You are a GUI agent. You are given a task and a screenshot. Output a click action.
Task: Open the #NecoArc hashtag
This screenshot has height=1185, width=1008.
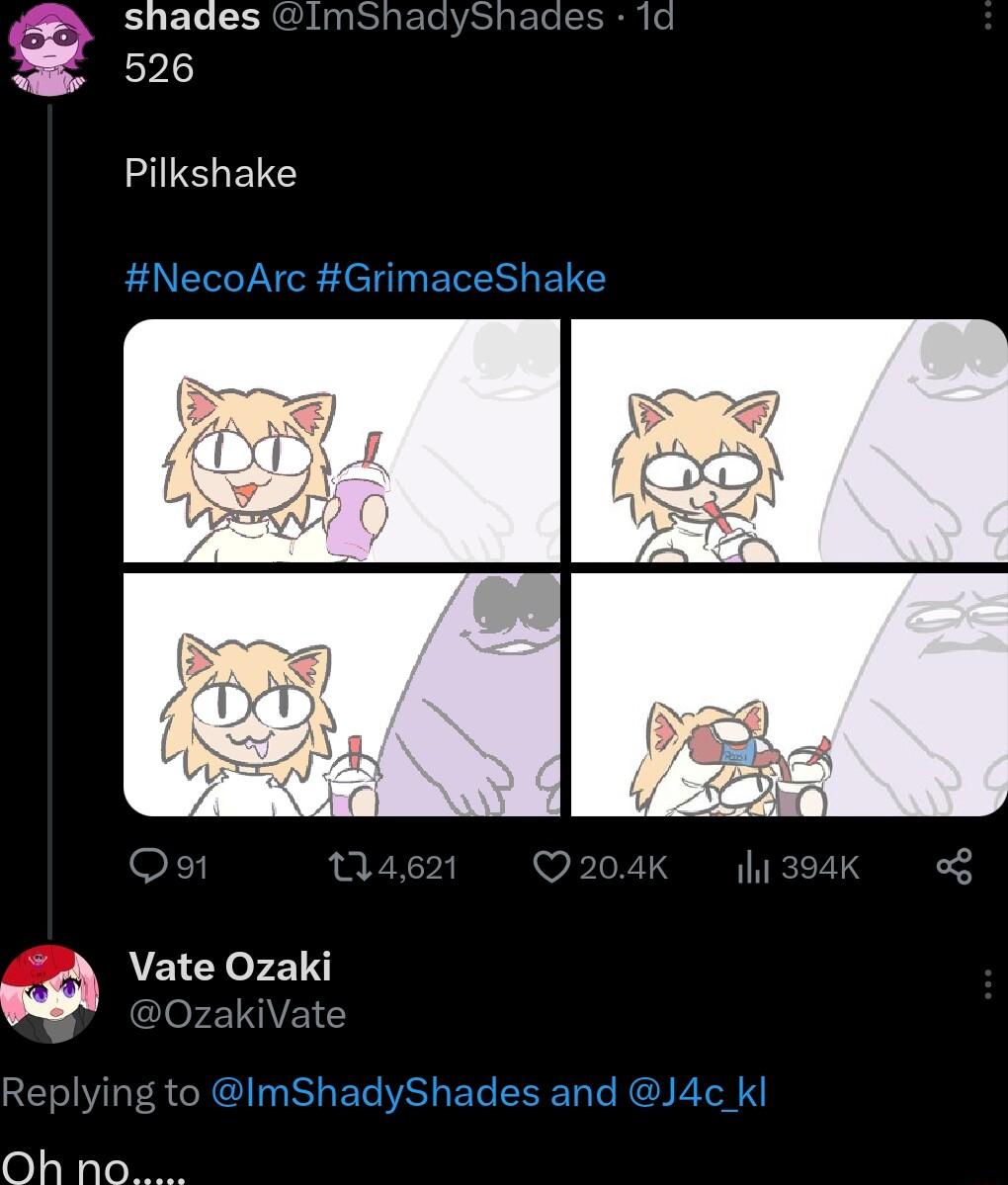[215, 278]
